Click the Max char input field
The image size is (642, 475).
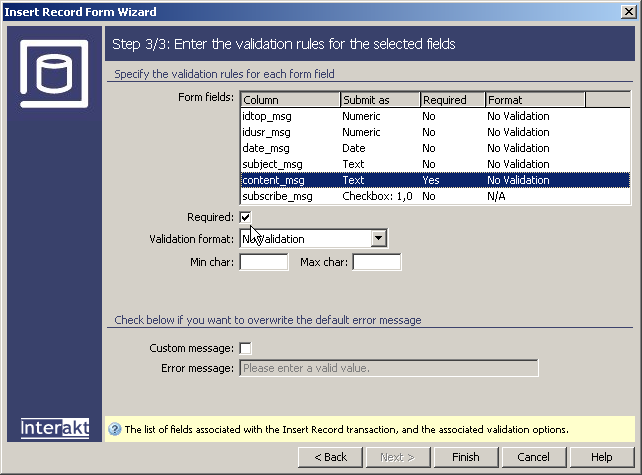(377, 262)
